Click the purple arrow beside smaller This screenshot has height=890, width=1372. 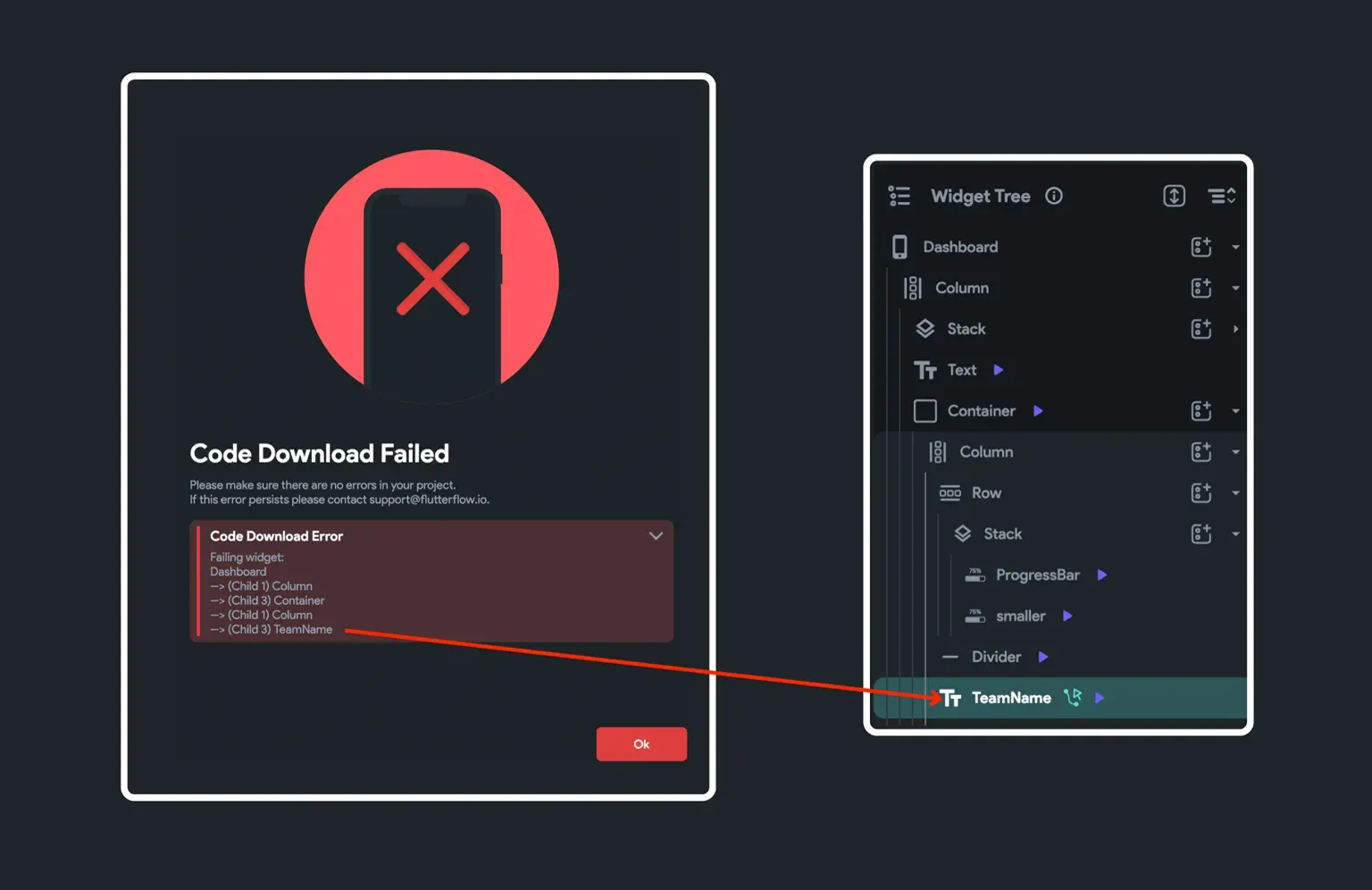click(x=1067, y=617)
